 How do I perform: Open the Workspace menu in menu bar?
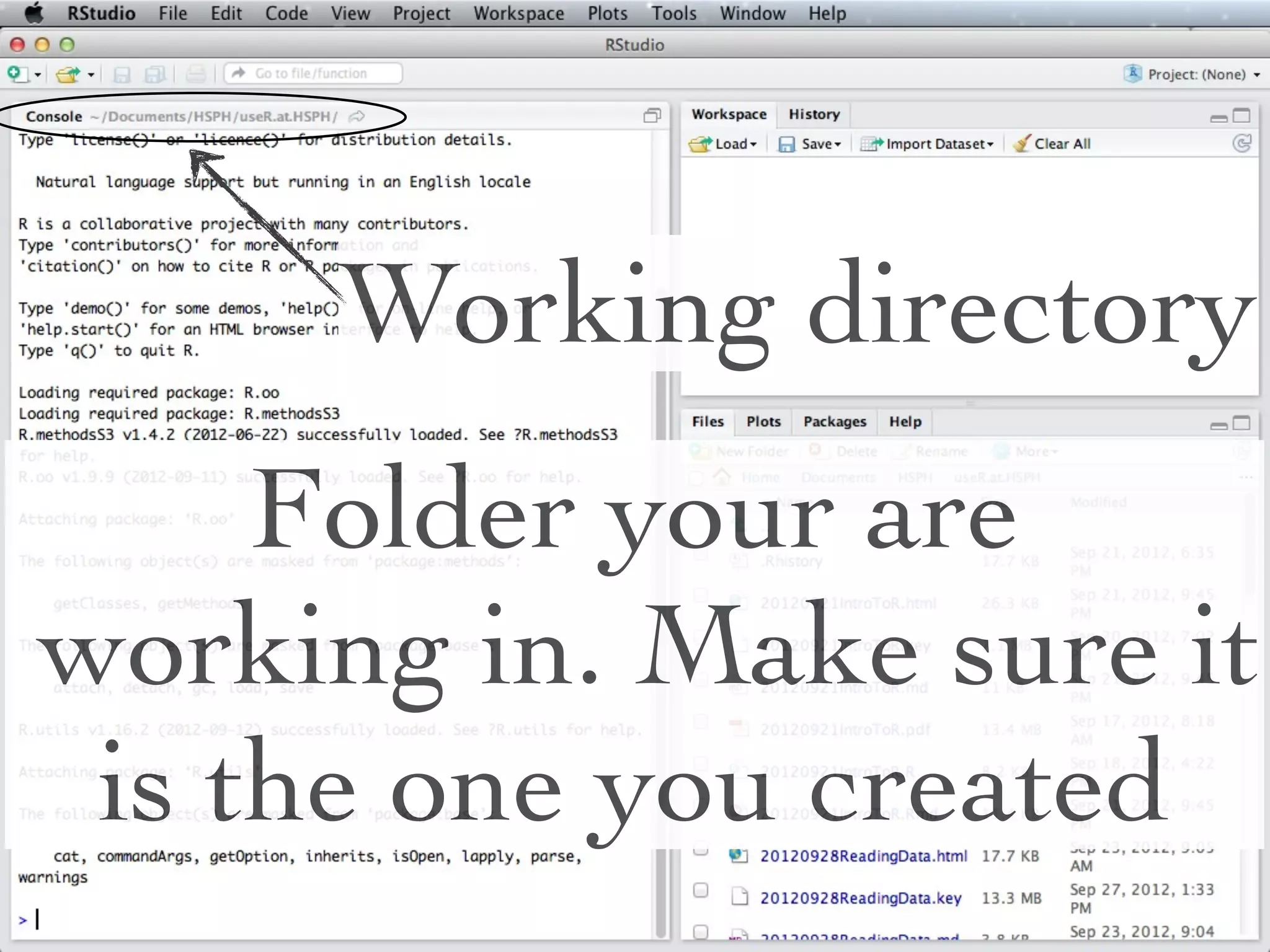click(x=518, y=13)
